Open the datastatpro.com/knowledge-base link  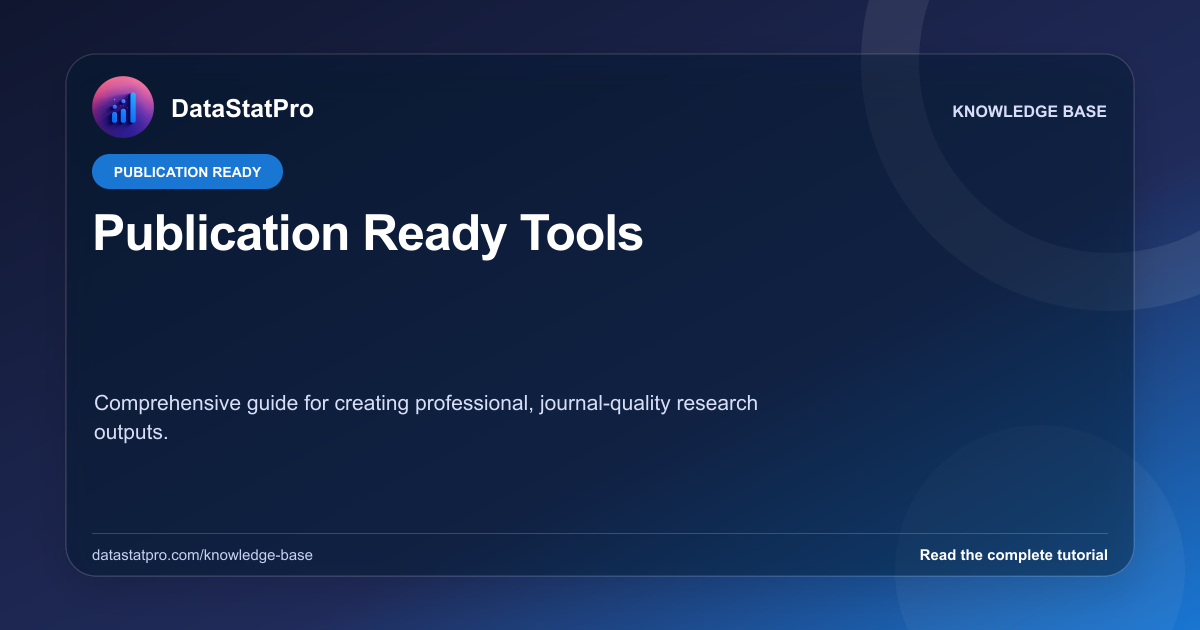click(202, 555)
